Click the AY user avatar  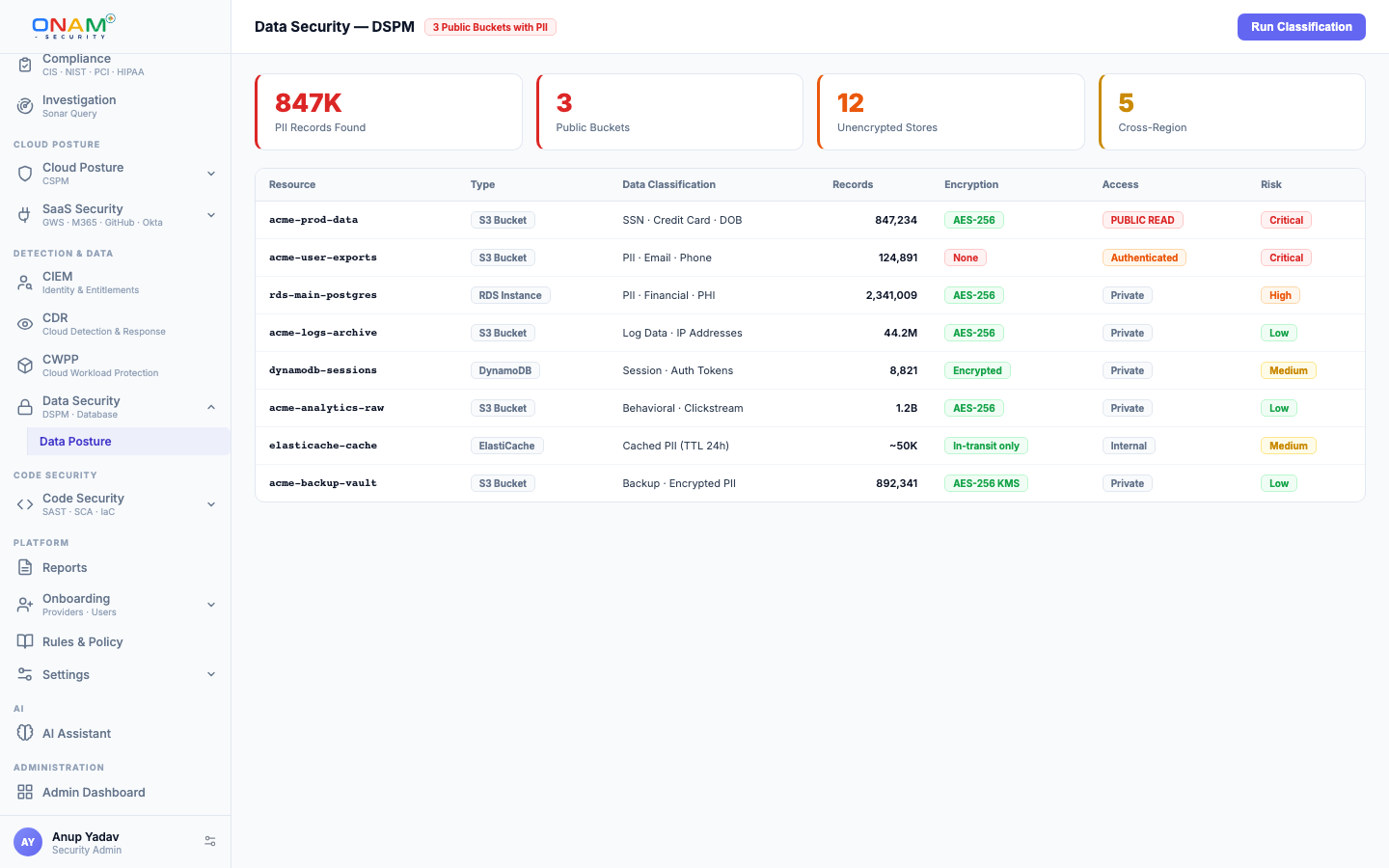tap(28, 842)
